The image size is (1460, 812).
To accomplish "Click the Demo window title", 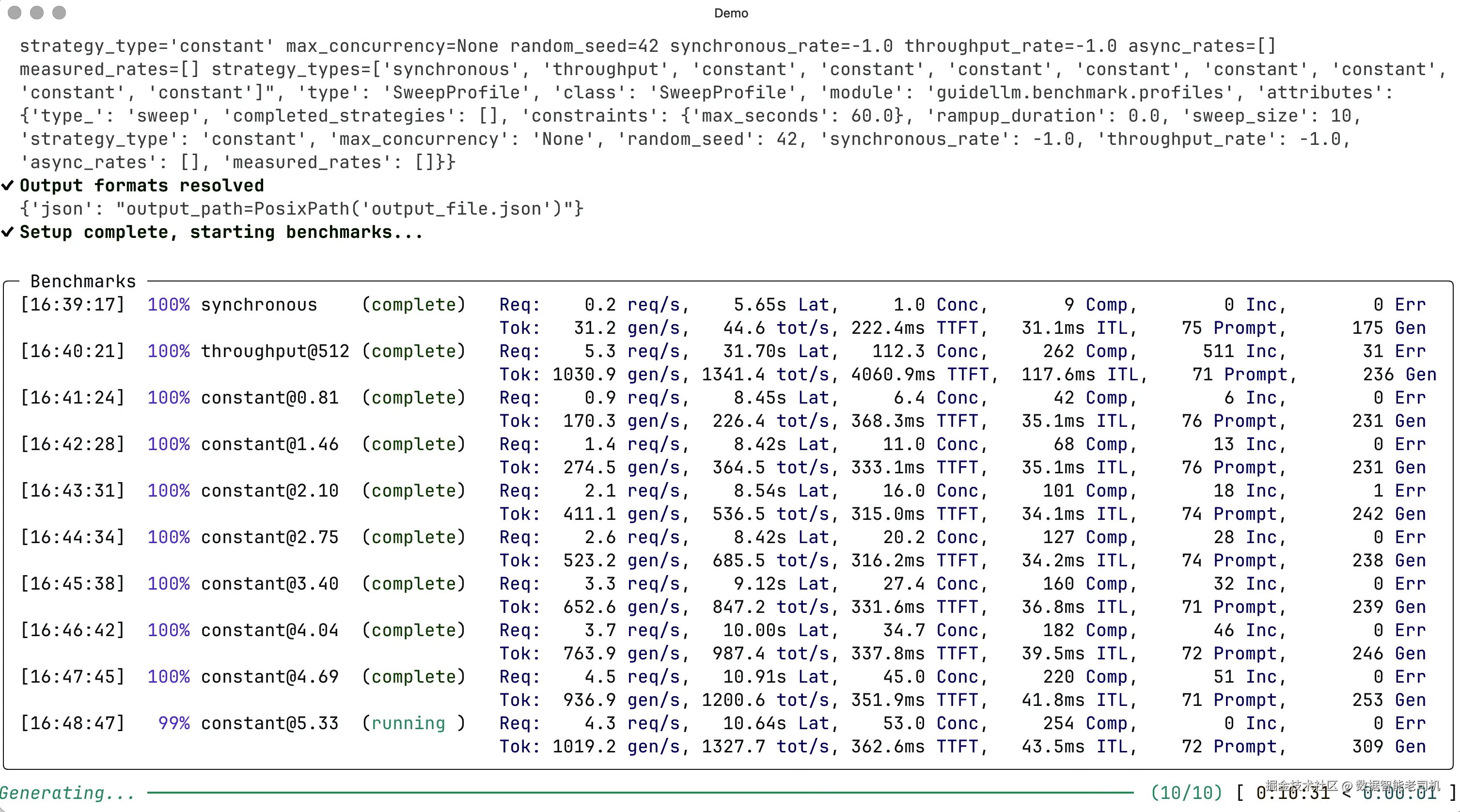I will (731, 13).
